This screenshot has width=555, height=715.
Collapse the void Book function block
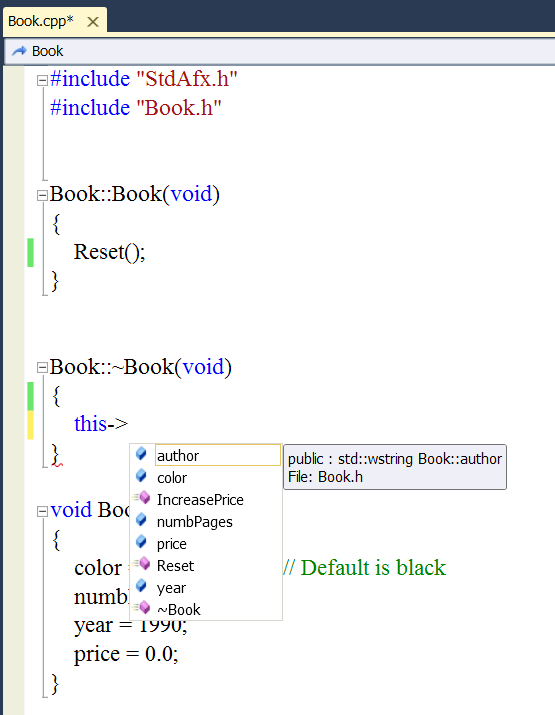(42, 511)
